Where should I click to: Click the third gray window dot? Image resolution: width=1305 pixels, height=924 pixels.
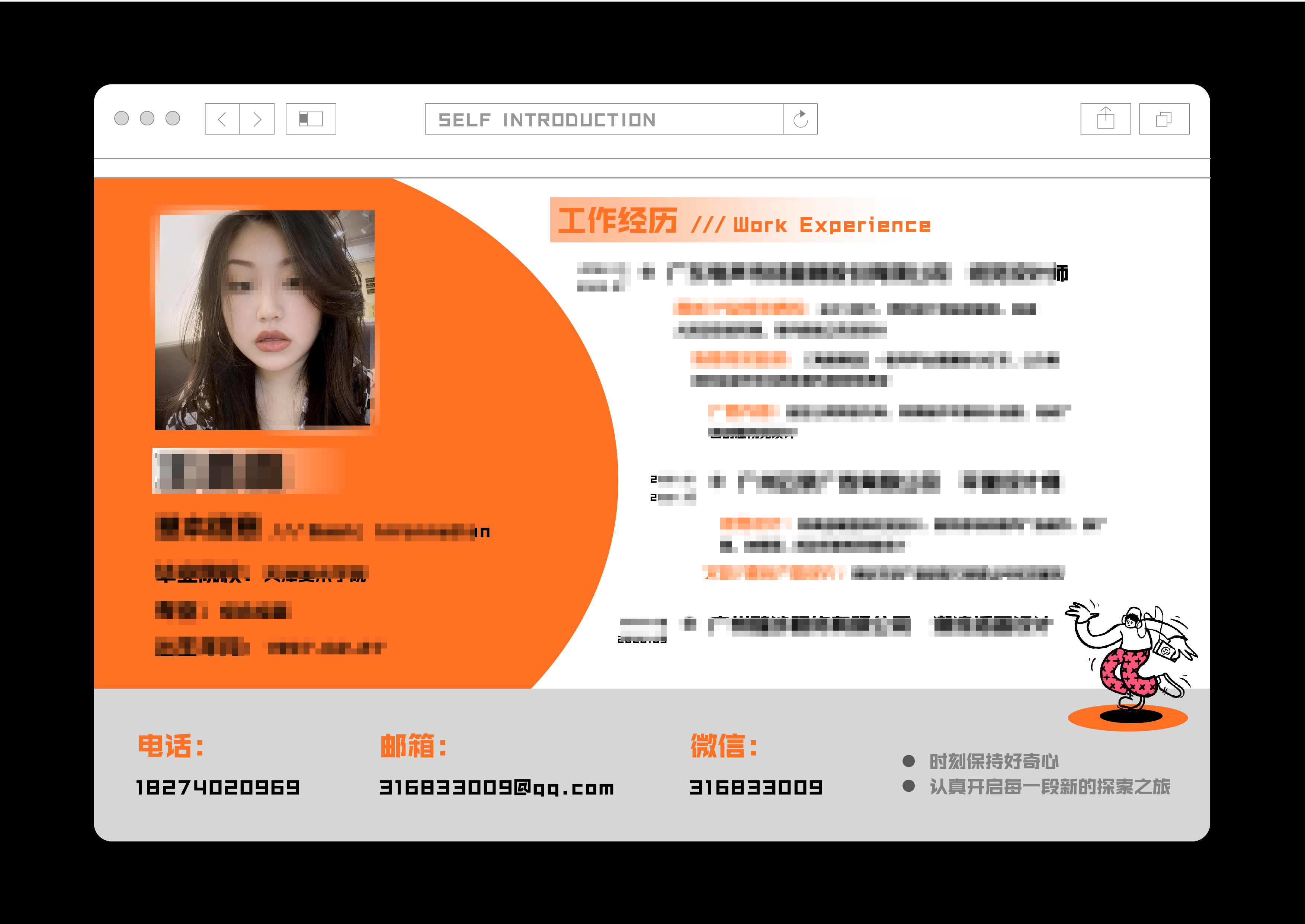173,118
